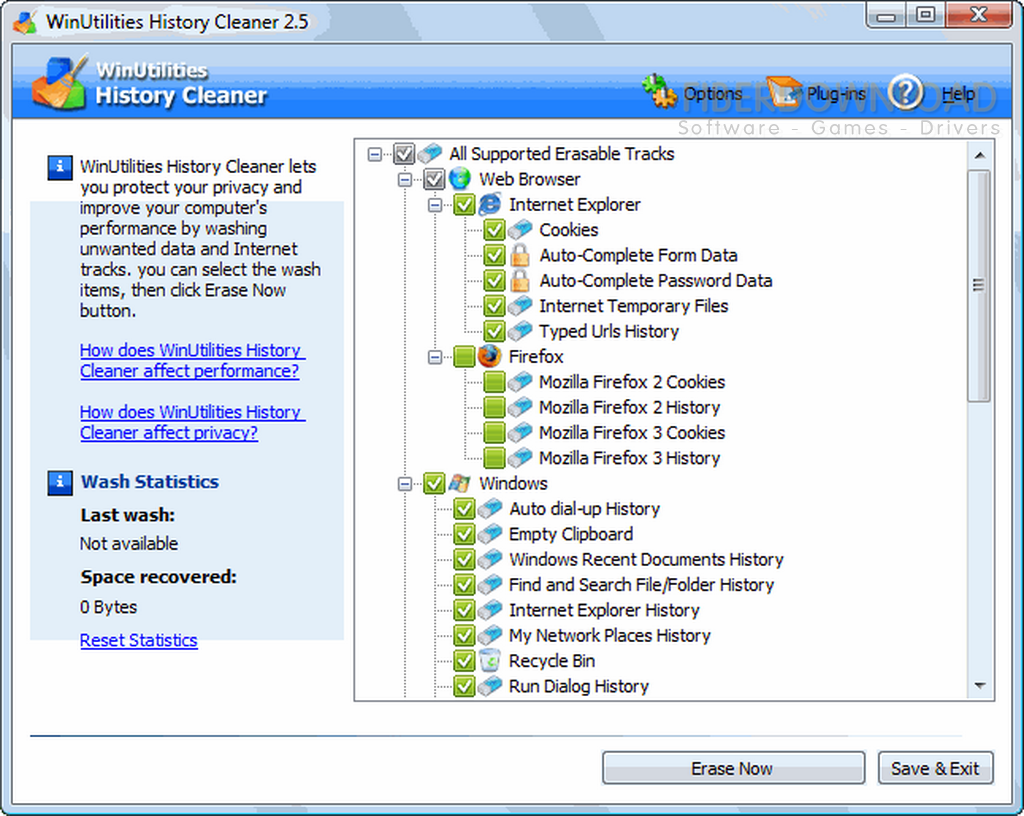The height and width of the screenshot is (816, 1024).
Task: Select the Internet Explorer History tree item
Action: pos(604,610)
